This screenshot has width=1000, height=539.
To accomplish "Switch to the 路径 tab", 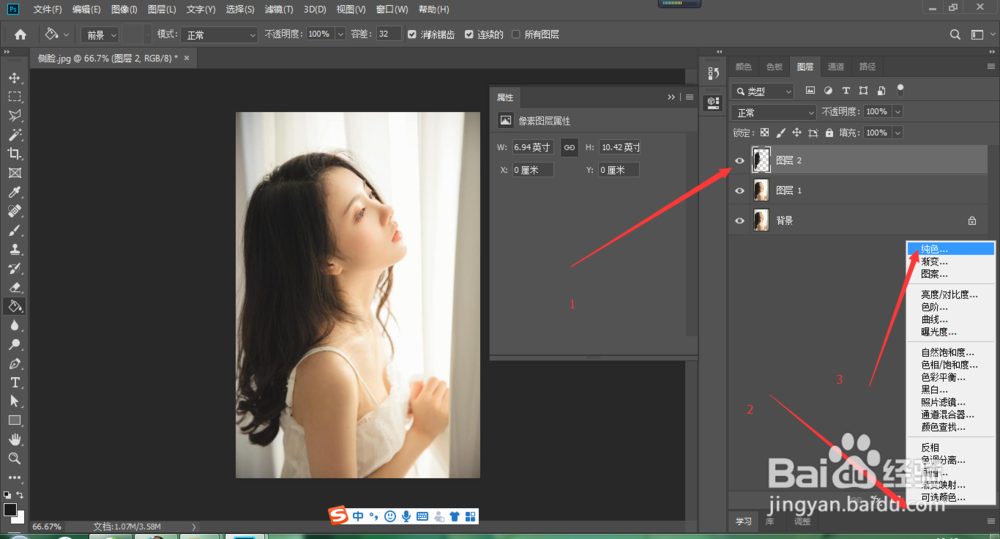I will click(867, 66).
